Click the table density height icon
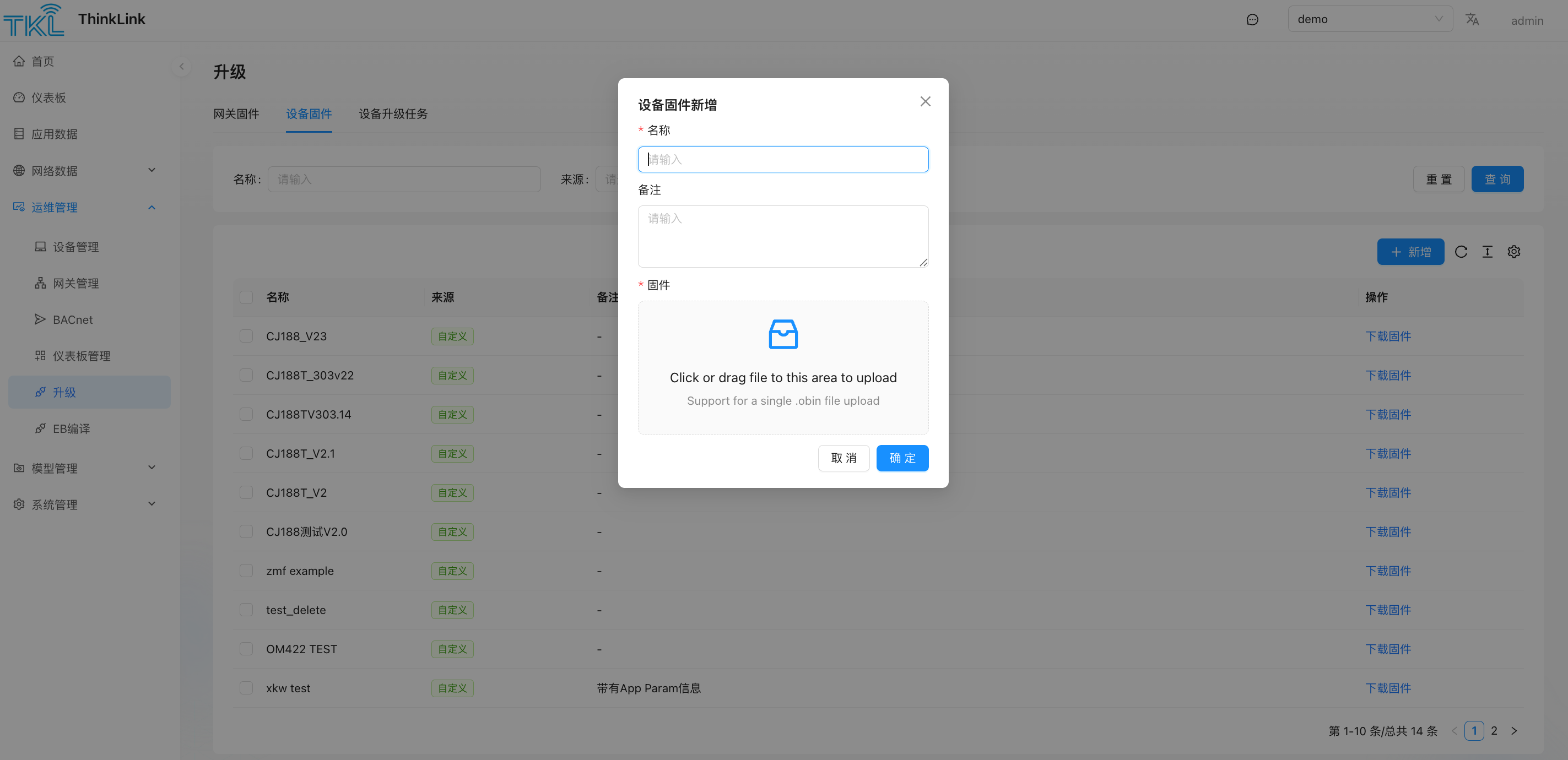This screenshot has height=760, width=1568. pos(1487,252)
